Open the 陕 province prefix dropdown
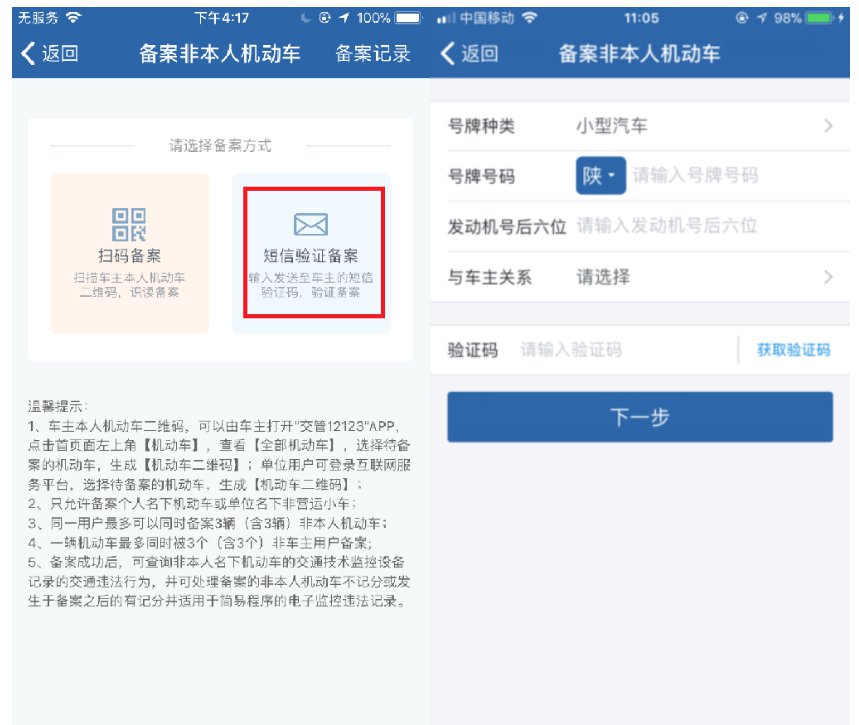Image resolution: width=859 pixels, height=725 pixels. click(600, 176)
